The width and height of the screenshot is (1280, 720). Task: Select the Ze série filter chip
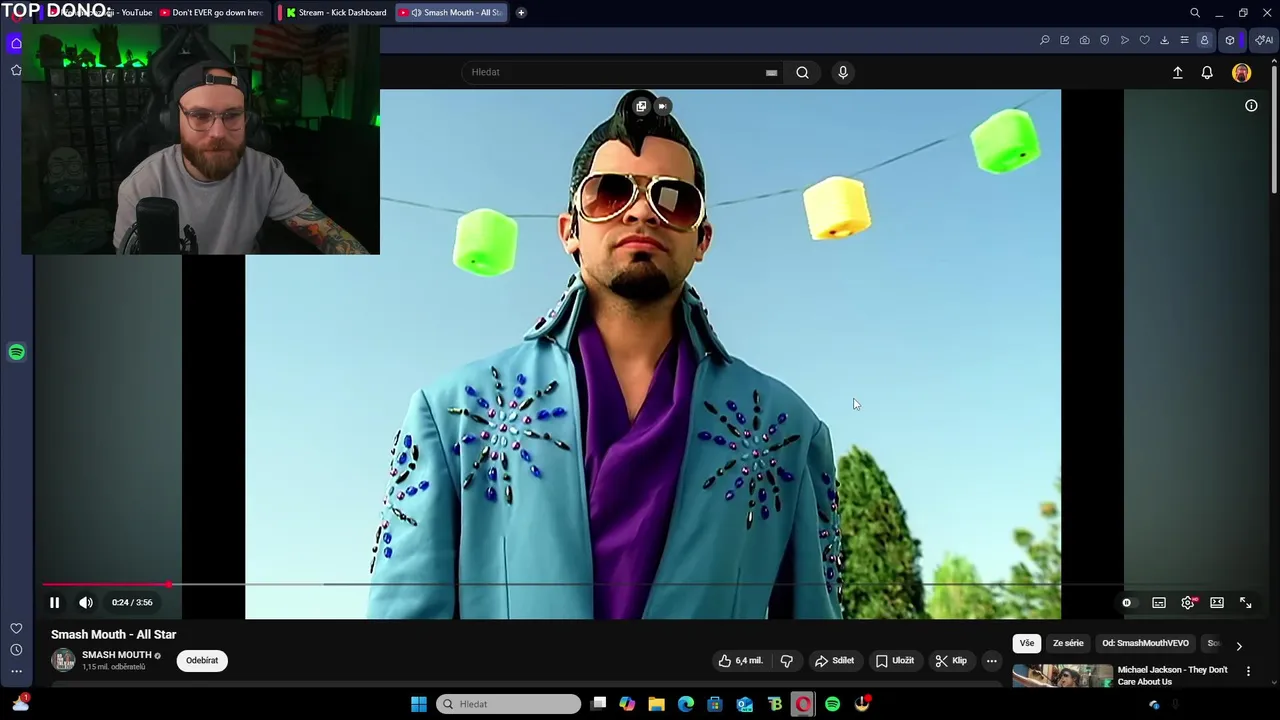point(1068,644)
